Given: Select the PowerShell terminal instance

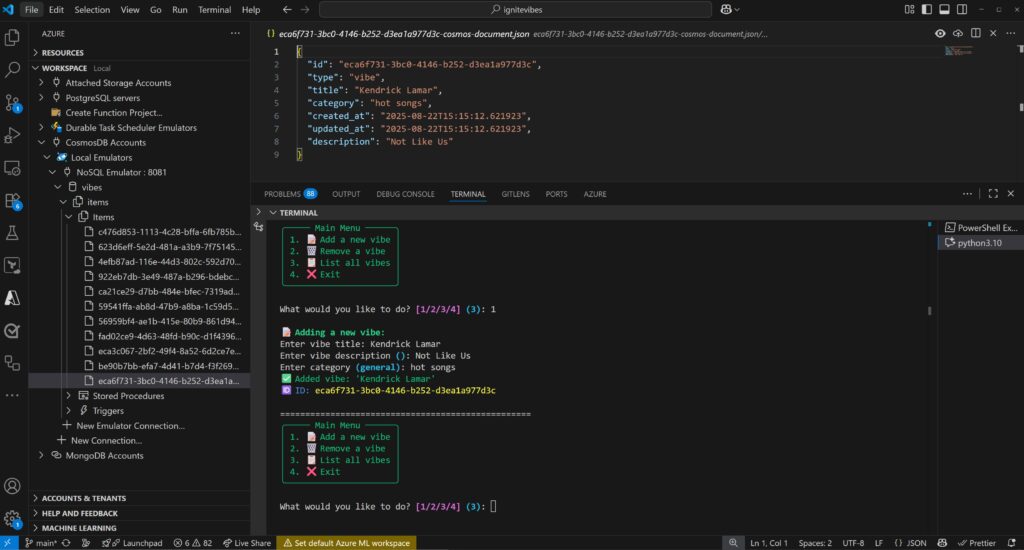Looking at the screenshot, I should [981, 228].
